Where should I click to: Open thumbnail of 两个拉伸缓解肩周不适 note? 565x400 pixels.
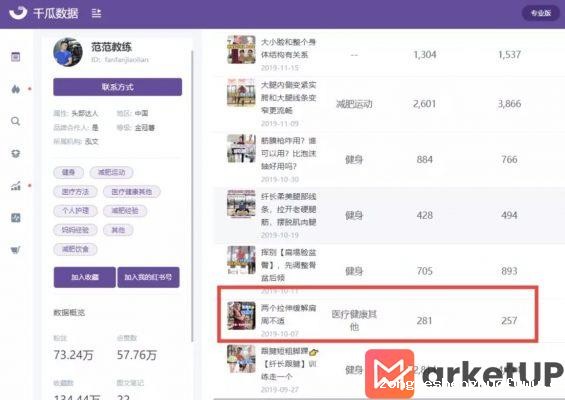pos(241,316)
